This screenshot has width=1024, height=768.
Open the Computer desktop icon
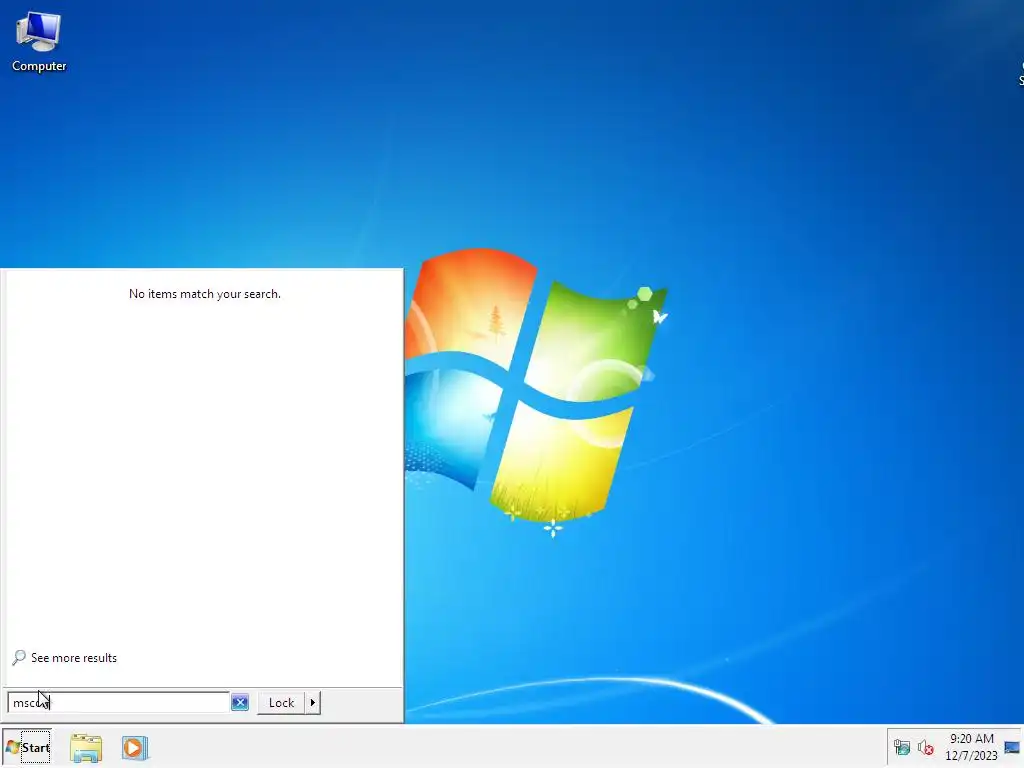point(39,42)
